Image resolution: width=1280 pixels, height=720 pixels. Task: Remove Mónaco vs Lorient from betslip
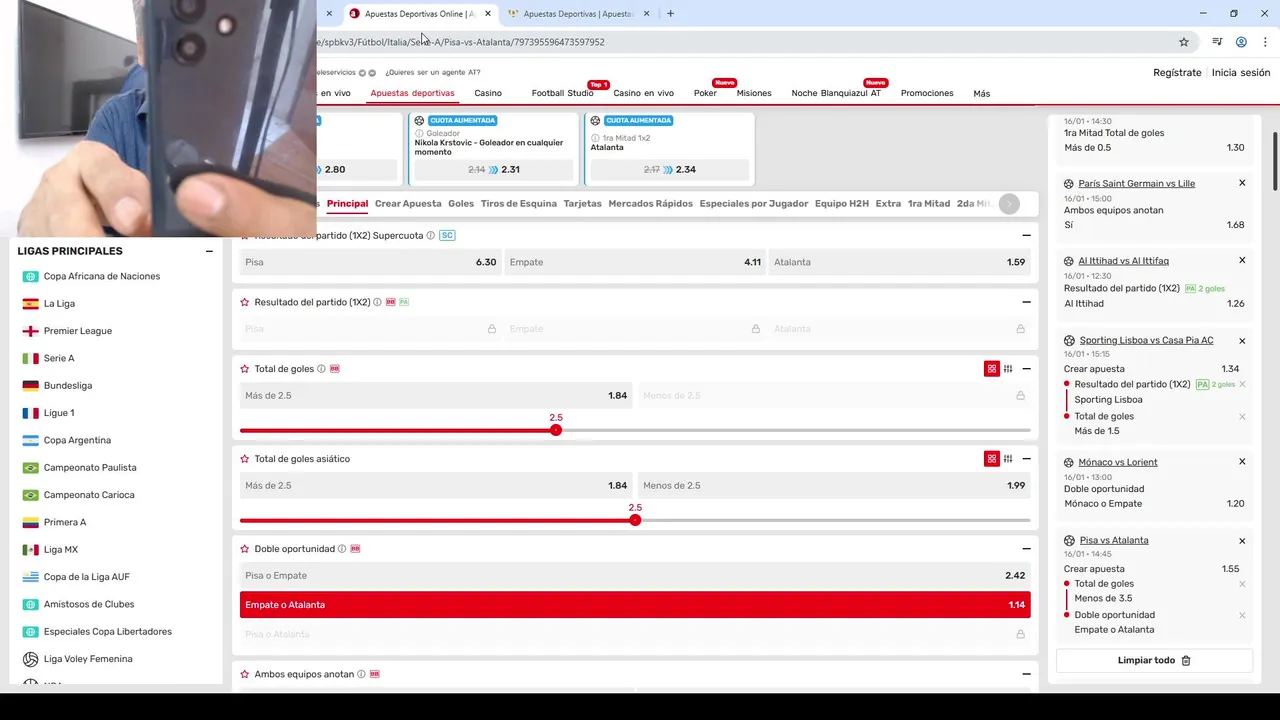[x=1242, y=462]
